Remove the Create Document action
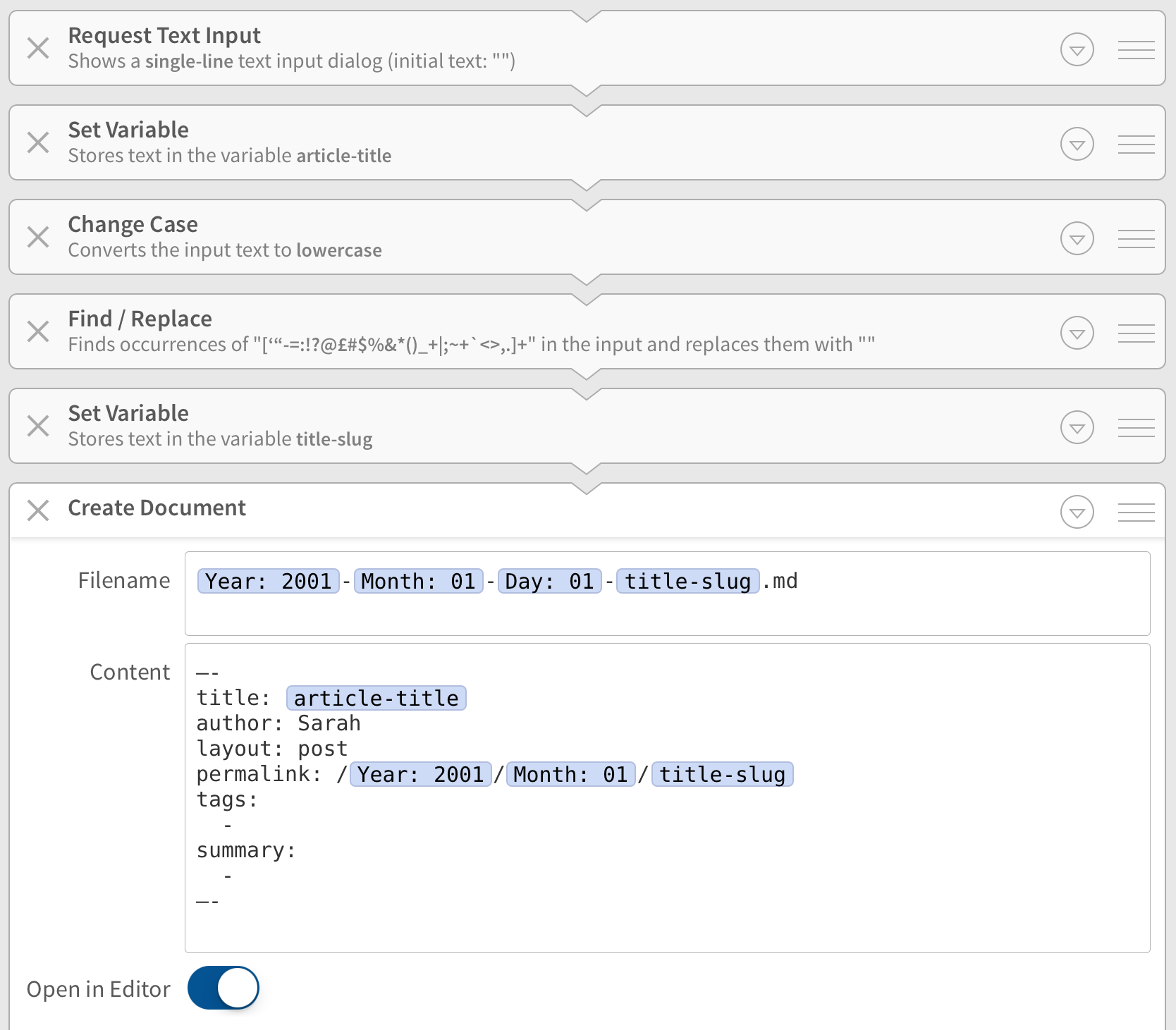Screen dimensions: 1176x1030 [39, 509]
